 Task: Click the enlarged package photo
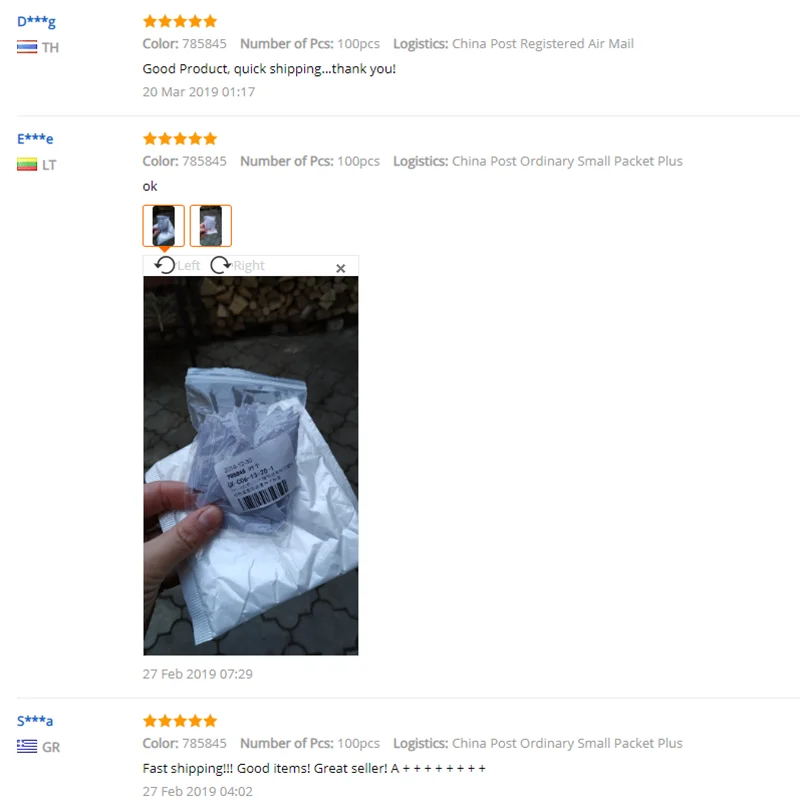251,465
